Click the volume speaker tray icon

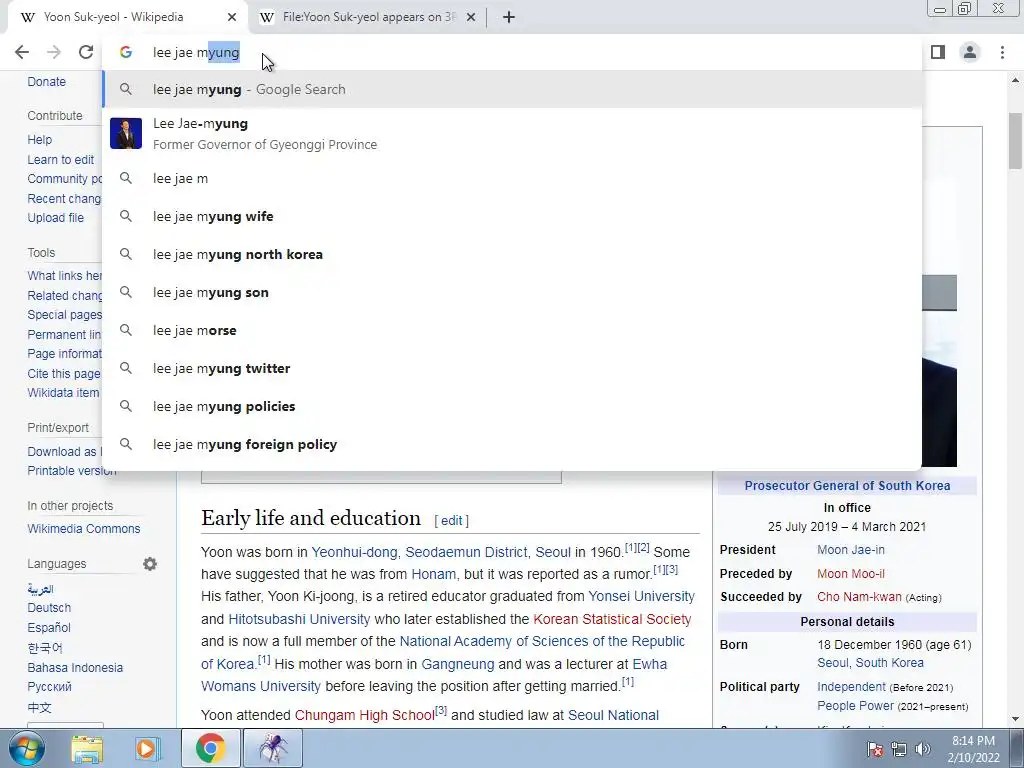[x=923, y=749]
